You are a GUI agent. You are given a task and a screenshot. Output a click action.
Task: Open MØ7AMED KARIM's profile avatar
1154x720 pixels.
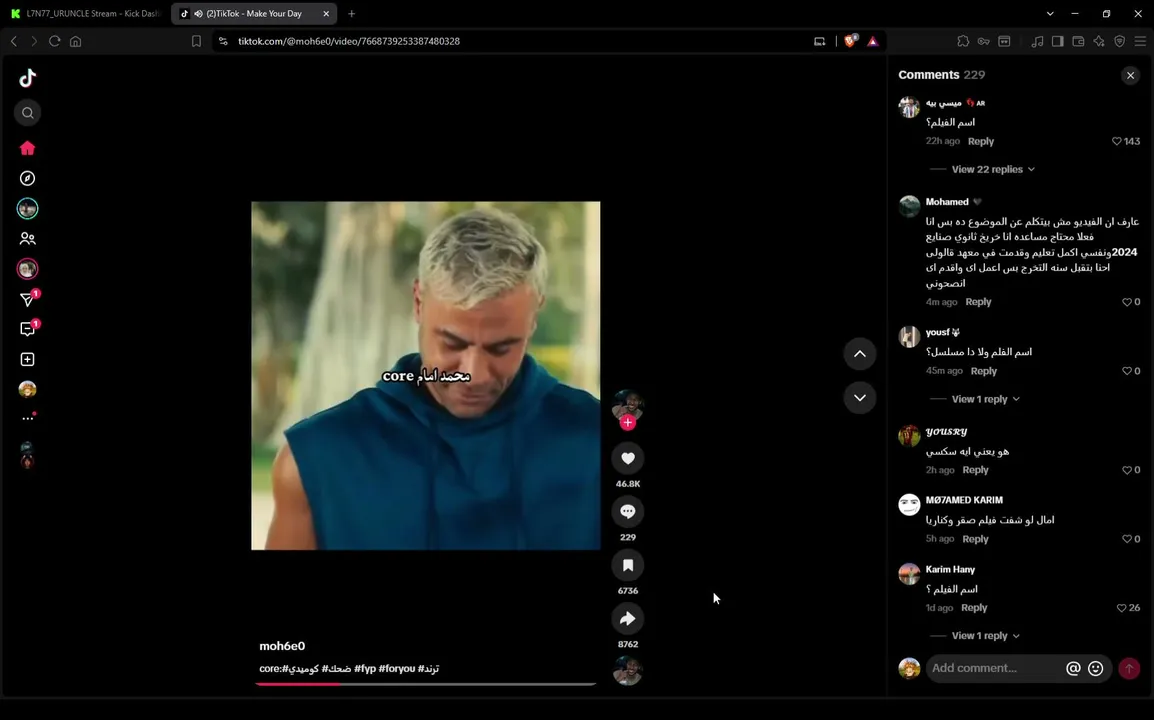909,504
